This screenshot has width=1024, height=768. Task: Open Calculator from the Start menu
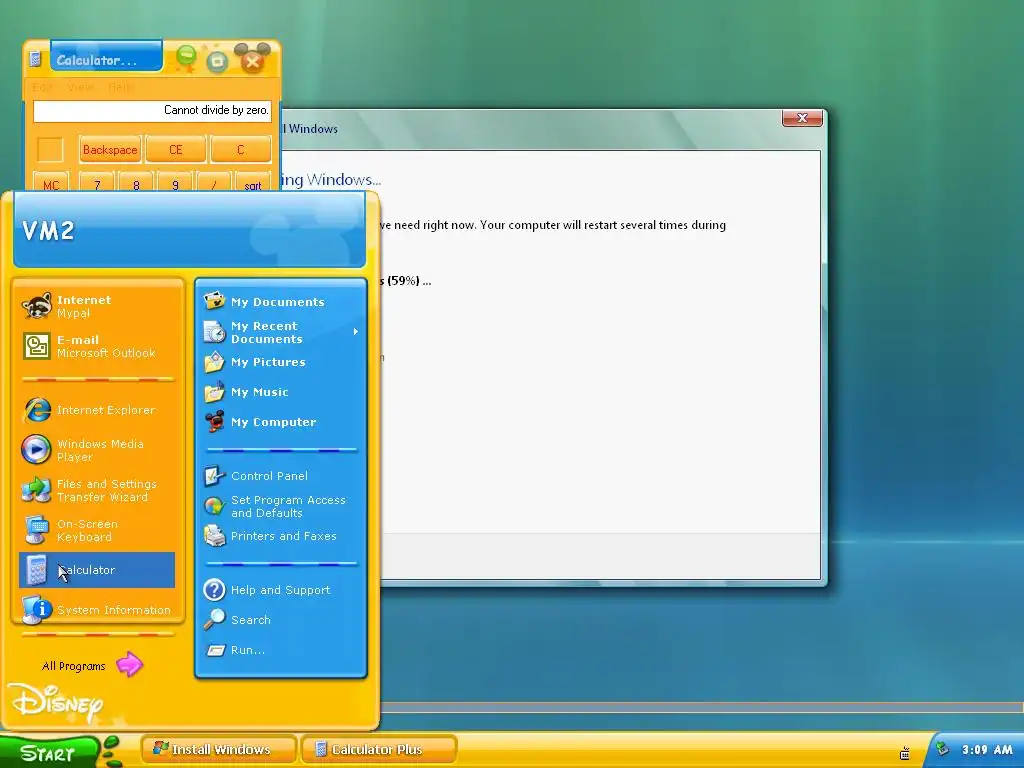(97, 570)
